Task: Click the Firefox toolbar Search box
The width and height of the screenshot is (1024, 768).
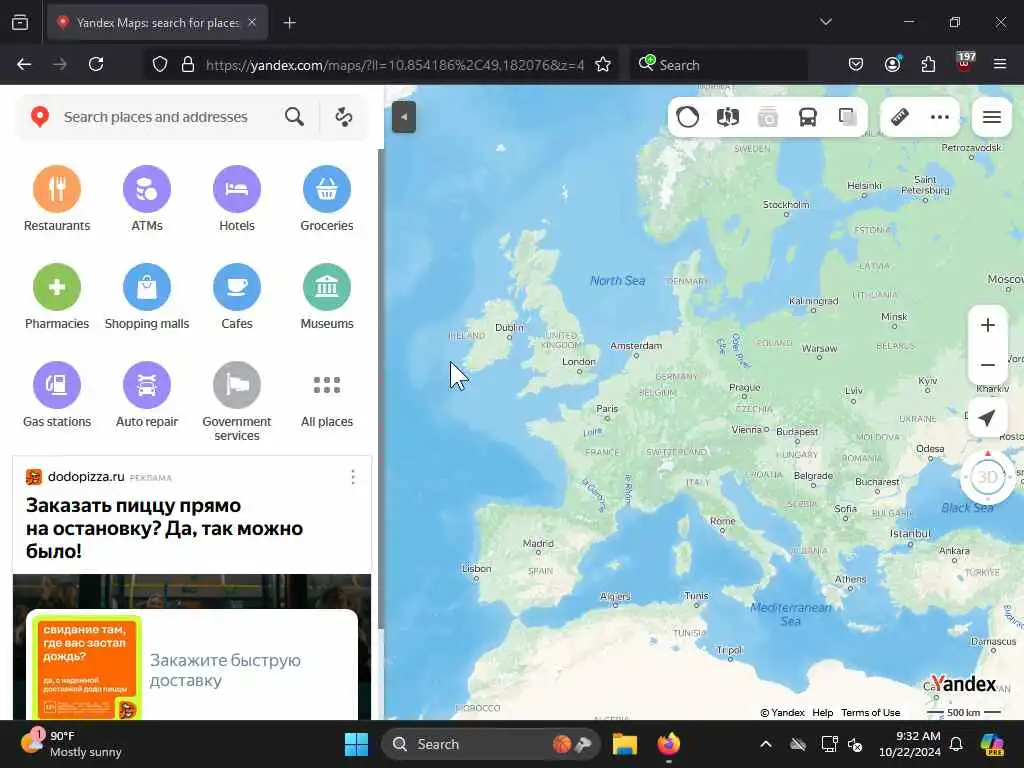Action: (x=718, y=65)
